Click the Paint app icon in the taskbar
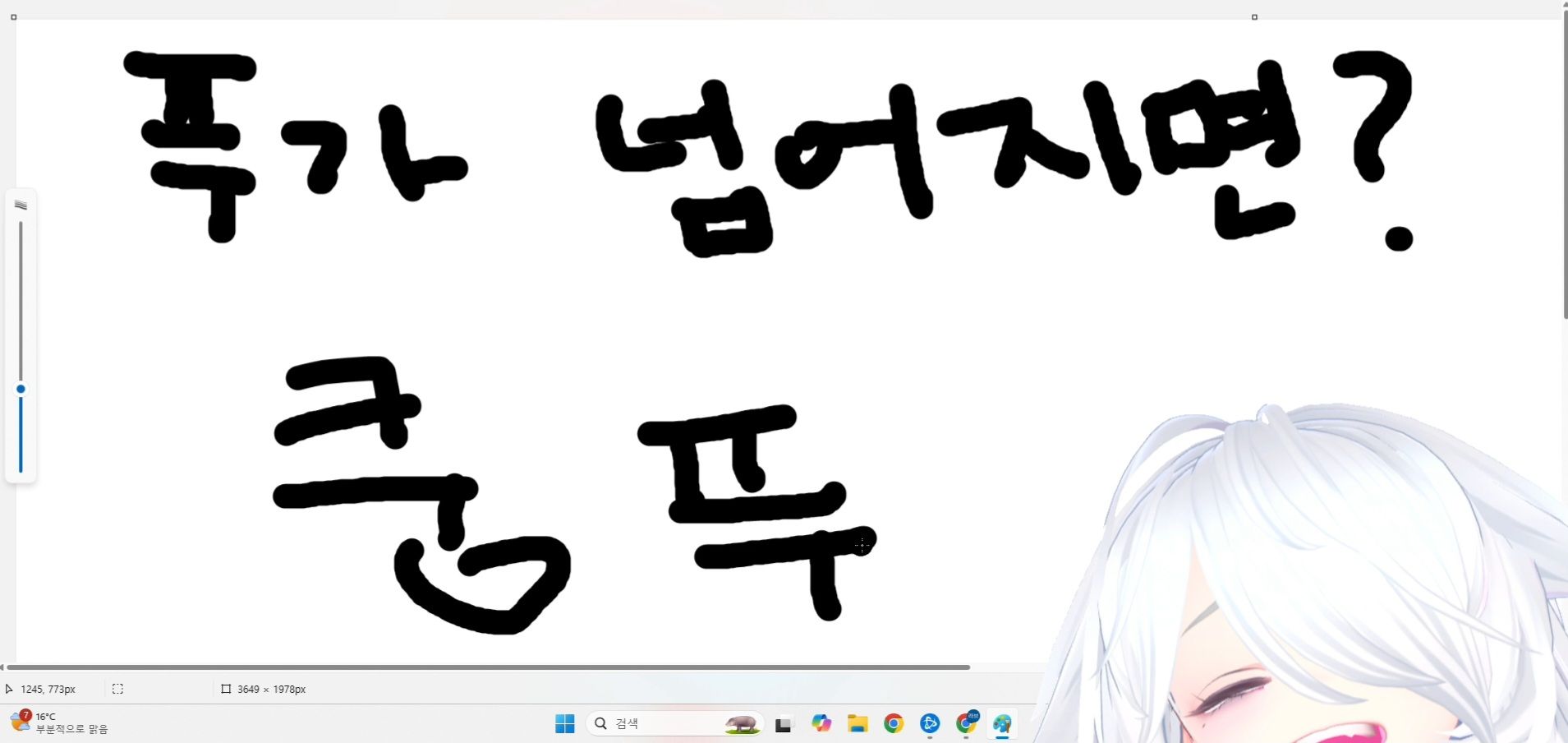This screenshot has width=1568, height=743. pos(1002,723)
